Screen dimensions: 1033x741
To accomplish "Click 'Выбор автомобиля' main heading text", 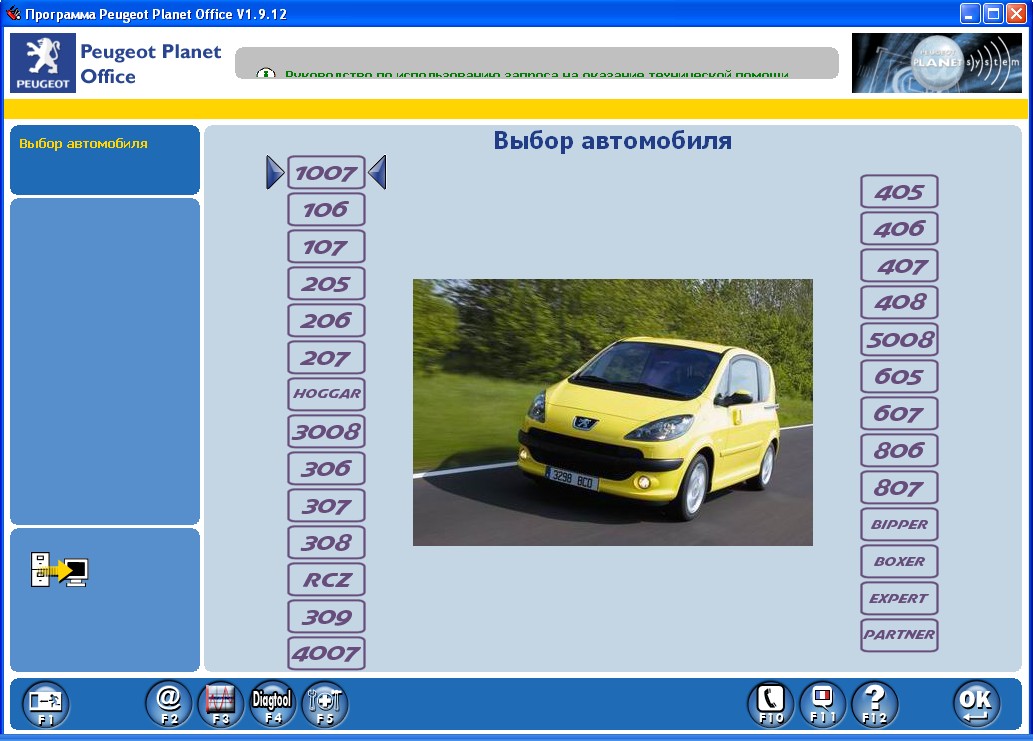I will tap(613, 141).
